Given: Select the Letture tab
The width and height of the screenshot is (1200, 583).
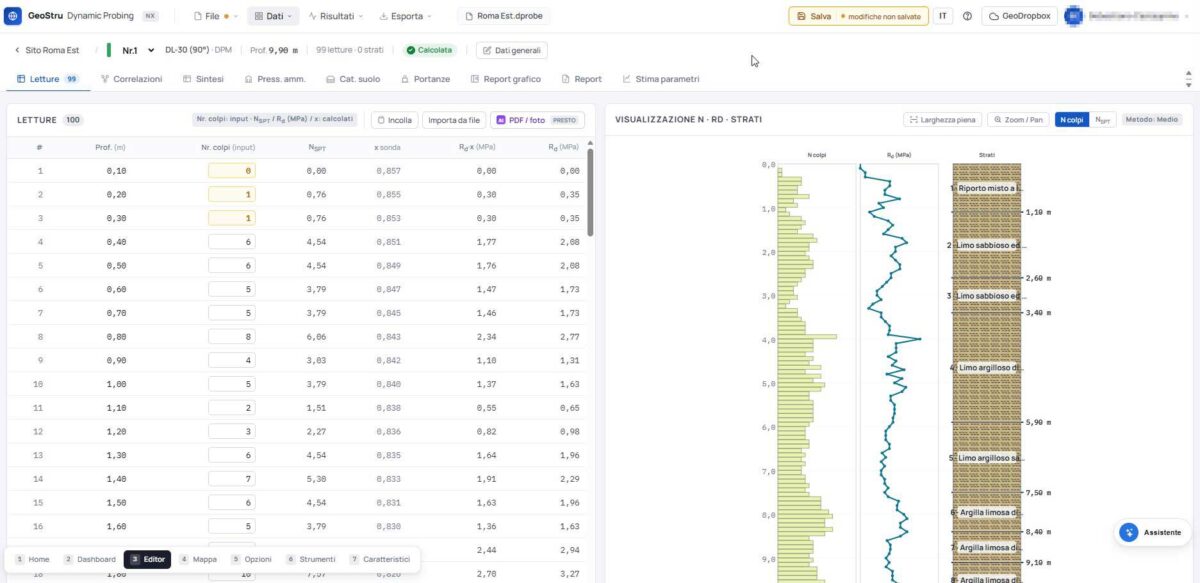Looking at the screenshot, I should tap(49, 79).
